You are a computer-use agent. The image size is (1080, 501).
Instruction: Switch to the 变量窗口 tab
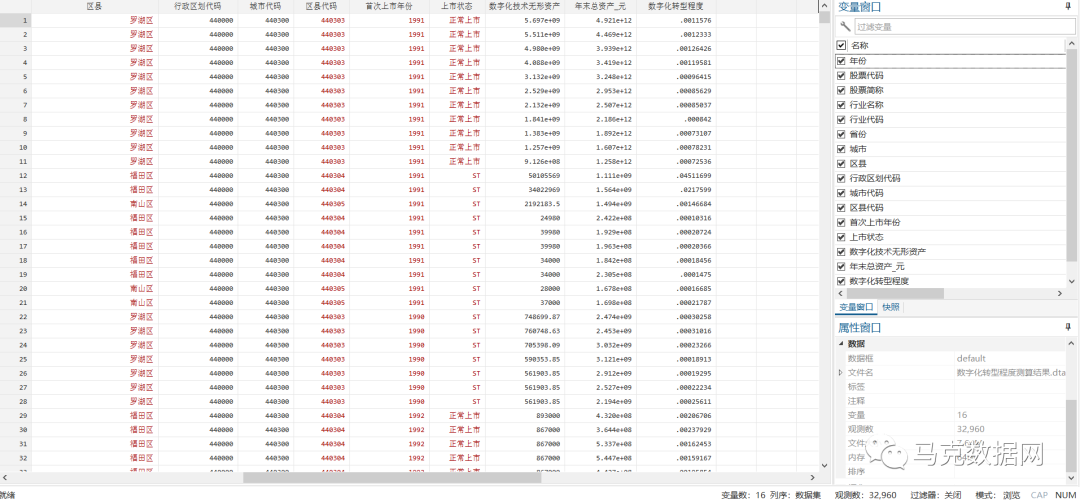(855, 307)
